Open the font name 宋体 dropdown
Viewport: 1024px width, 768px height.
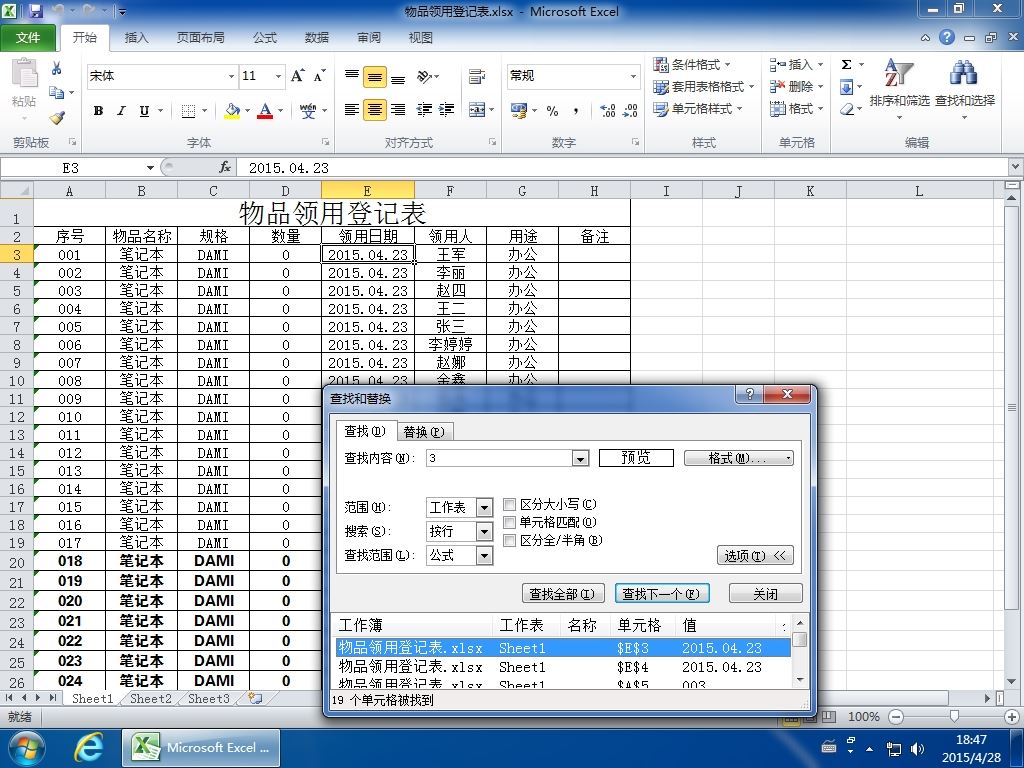coord(231,76)
